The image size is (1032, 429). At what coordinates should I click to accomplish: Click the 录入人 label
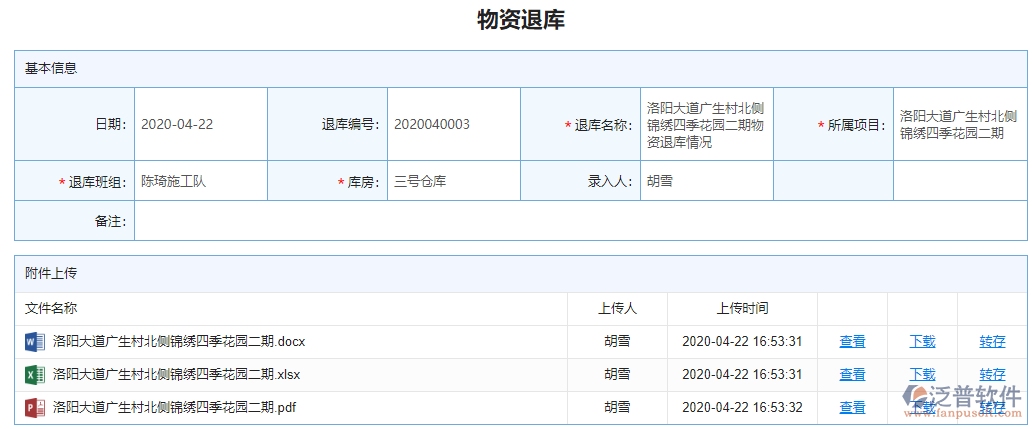tap(609, 182)
